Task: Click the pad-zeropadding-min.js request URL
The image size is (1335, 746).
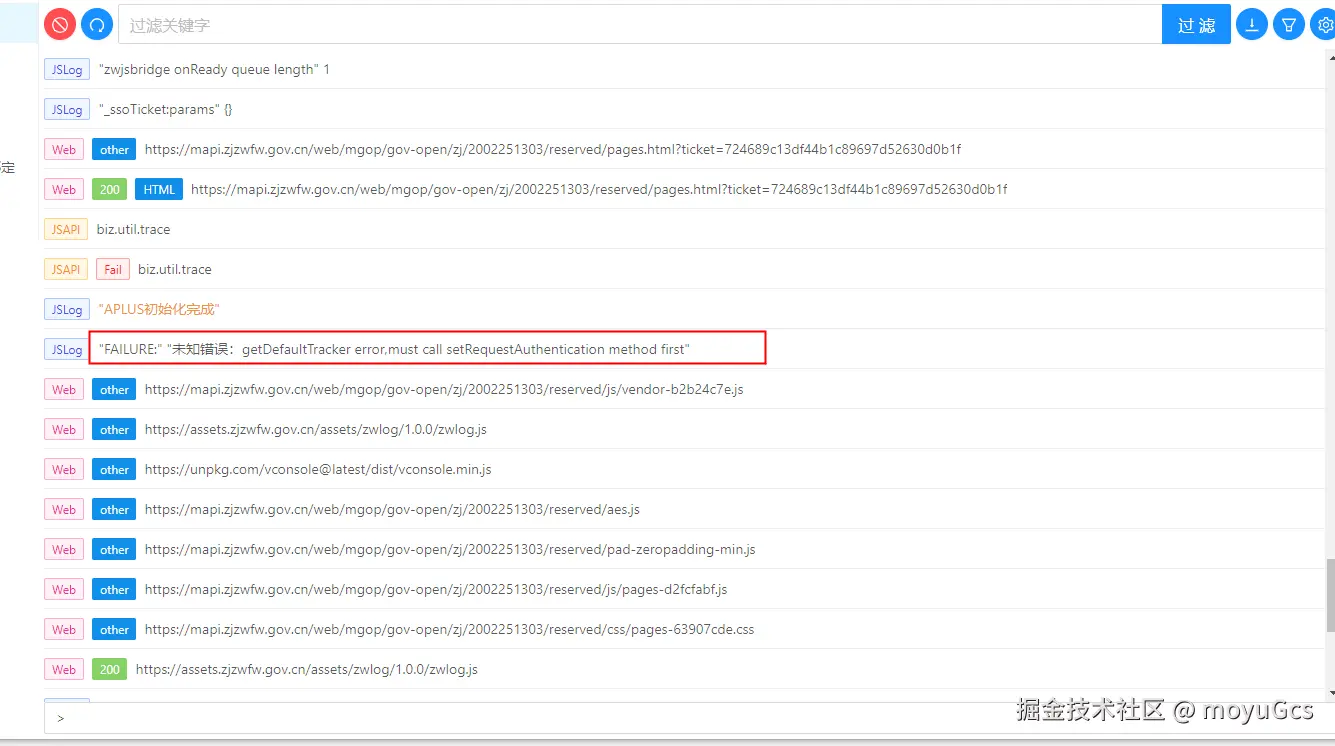Action: 449,549
